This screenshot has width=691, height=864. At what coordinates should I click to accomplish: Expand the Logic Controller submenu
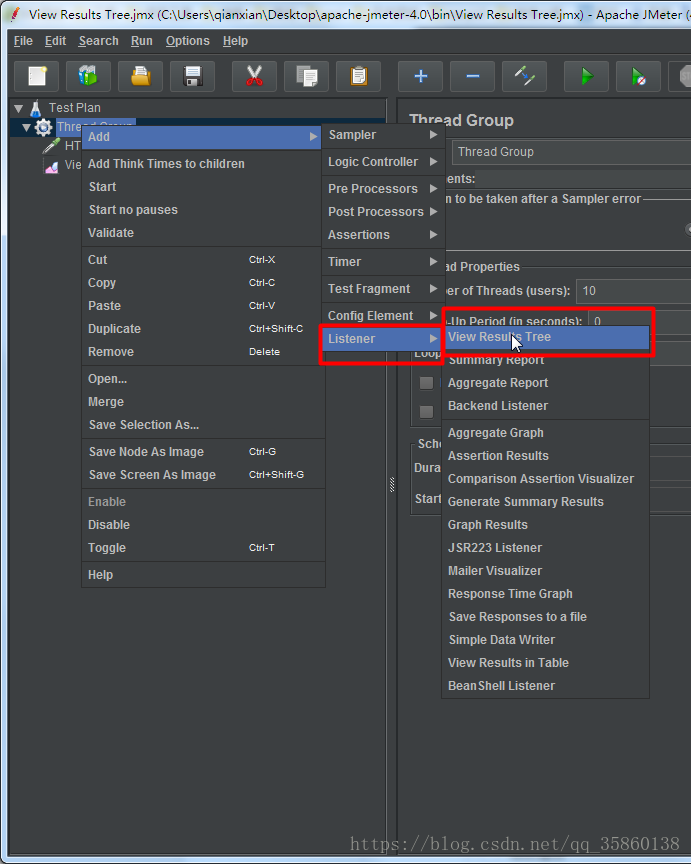tap(383, 162)
